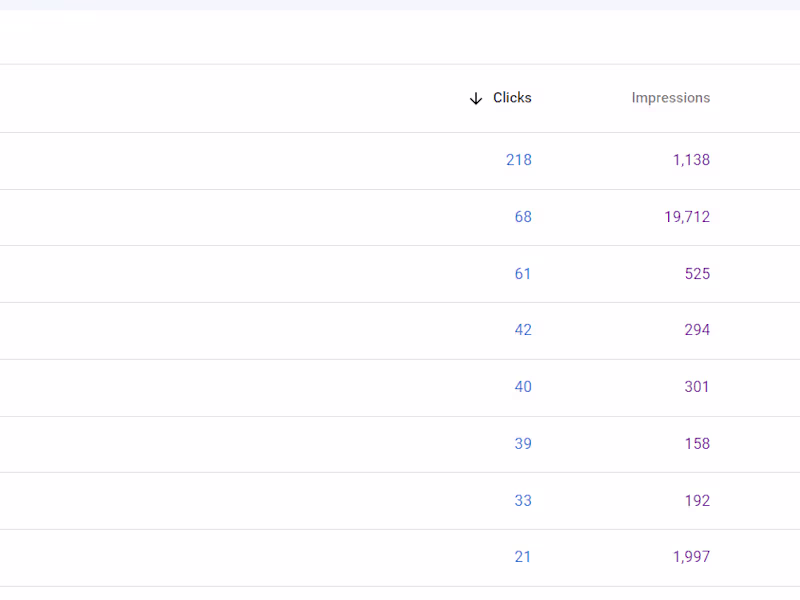Select the 158 impressions cell
The width and height of the screenshot is (800, 600).
(697, 444)
